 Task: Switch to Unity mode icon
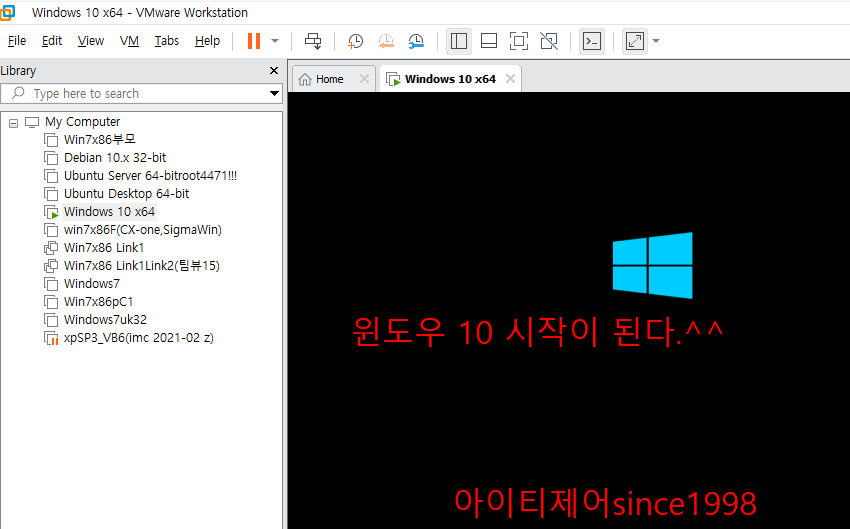(549, 41)
